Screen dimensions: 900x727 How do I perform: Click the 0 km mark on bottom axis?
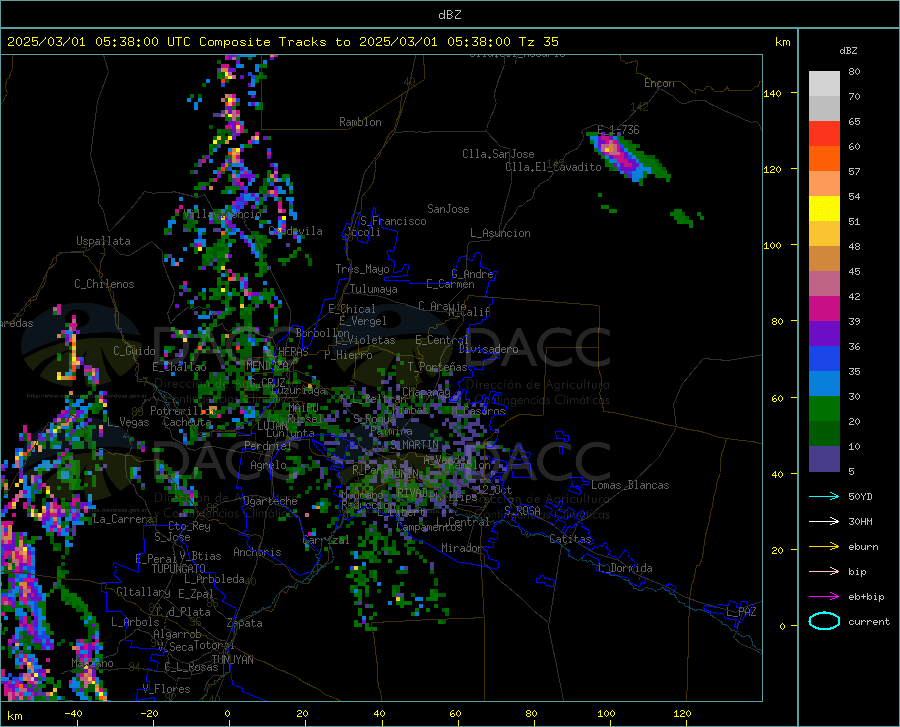(x=228, y=714)
